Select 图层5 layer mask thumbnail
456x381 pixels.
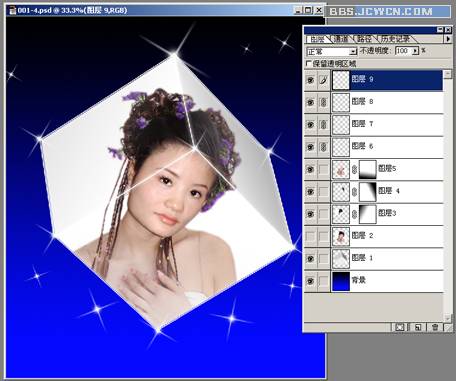[368, 169]
